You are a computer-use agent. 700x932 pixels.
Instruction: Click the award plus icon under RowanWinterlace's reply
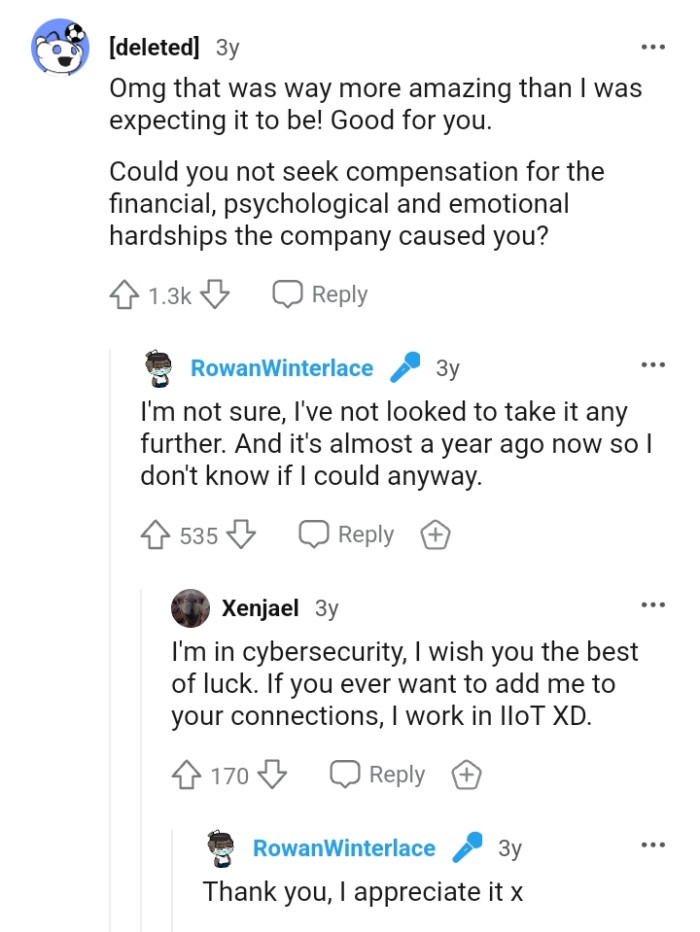pyautogui.click(x=436, y=535)
